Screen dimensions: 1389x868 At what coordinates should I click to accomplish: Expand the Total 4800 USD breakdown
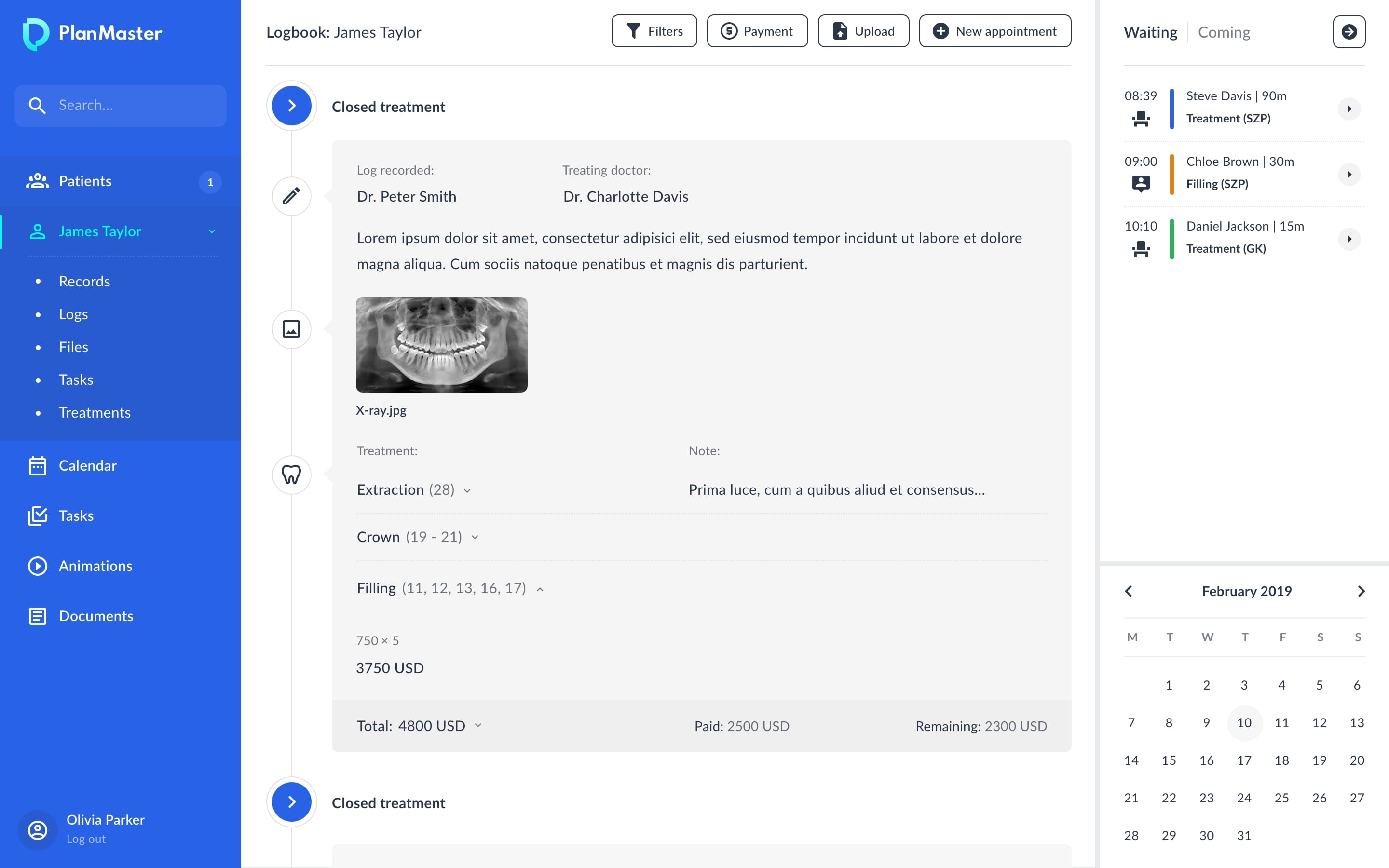pos(478,726)
